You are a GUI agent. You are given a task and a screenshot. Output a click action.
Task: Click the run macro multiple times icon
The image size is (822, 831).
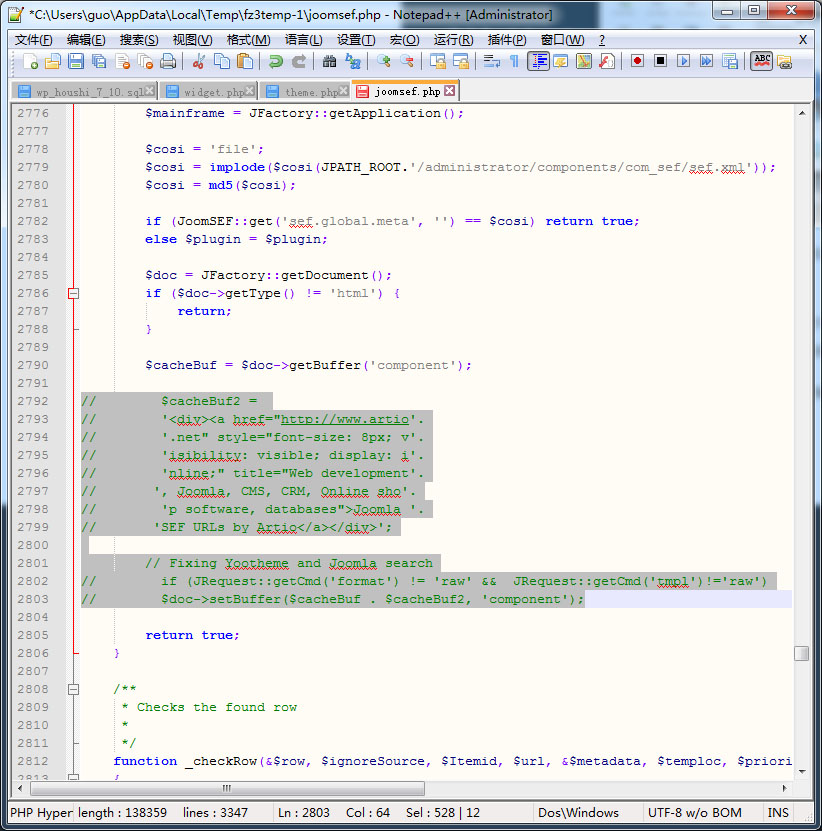(707, 60)
